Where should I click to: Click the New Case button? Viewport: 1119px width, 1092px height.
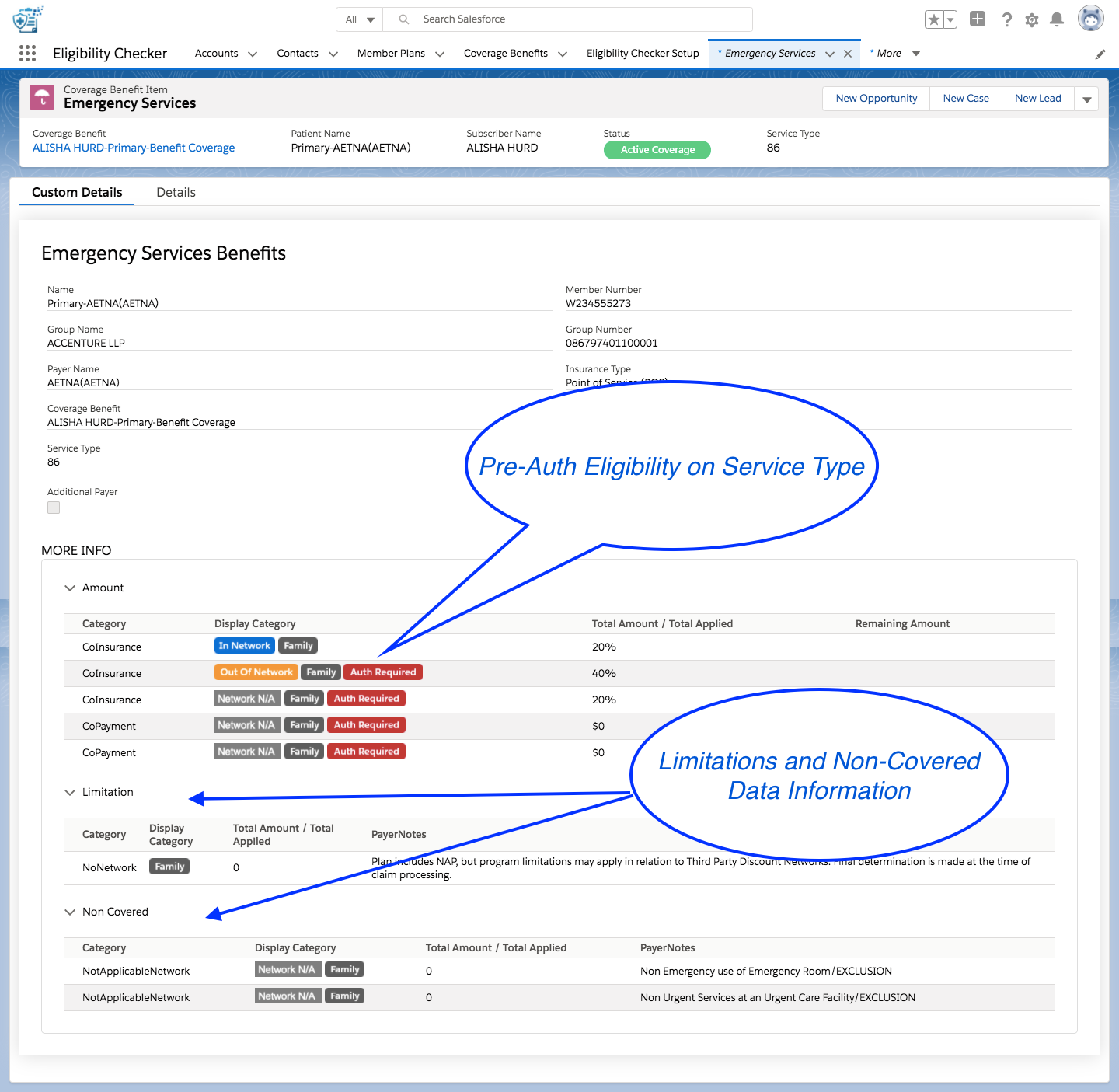pyautogui.click(x=965, y=98)
